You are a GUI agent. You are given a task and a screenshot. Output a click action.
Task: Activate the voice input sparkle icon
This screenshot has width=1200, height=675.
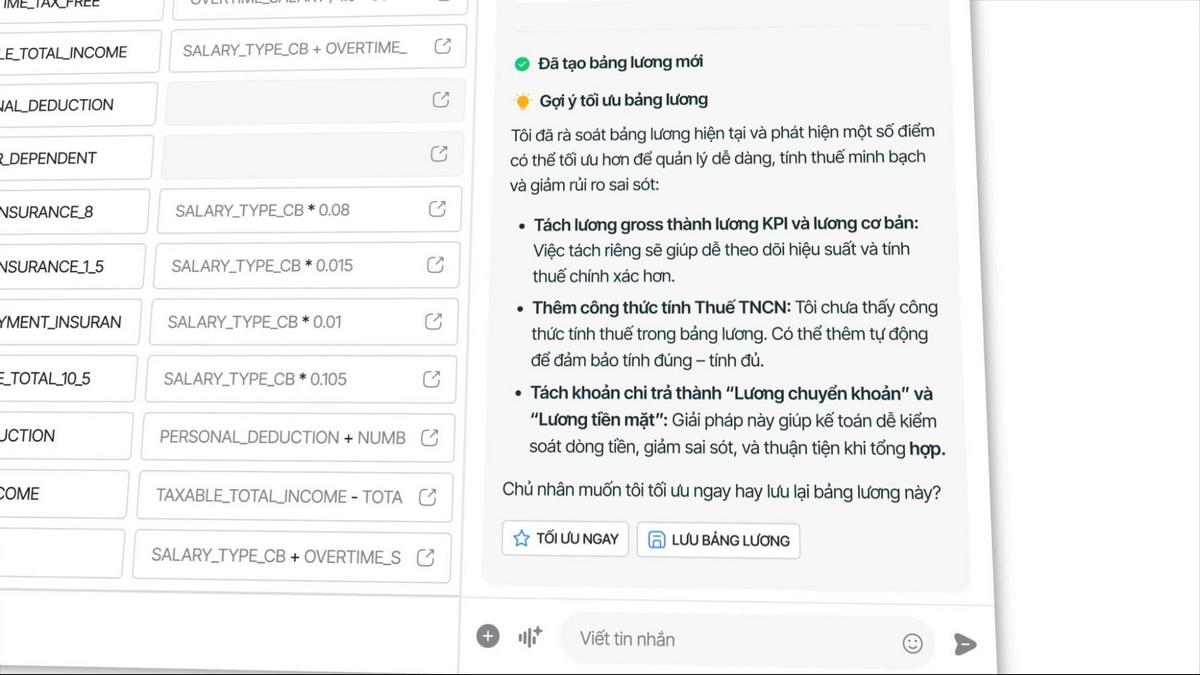click(529, 637)
